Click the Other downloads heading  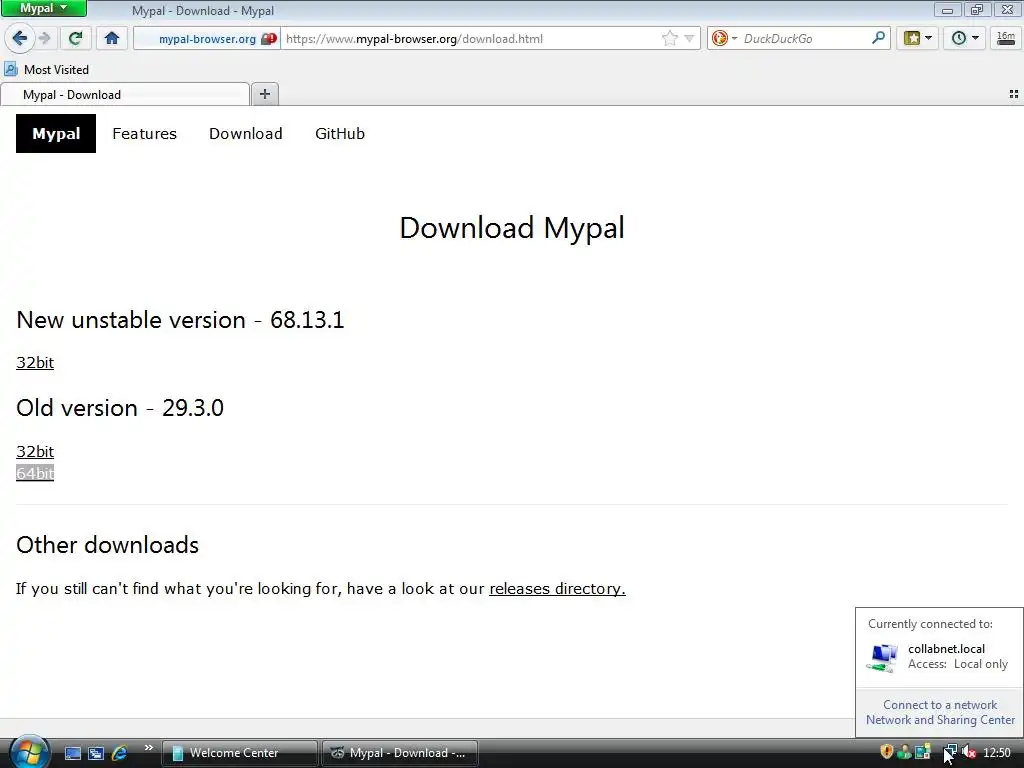(108, 545)
